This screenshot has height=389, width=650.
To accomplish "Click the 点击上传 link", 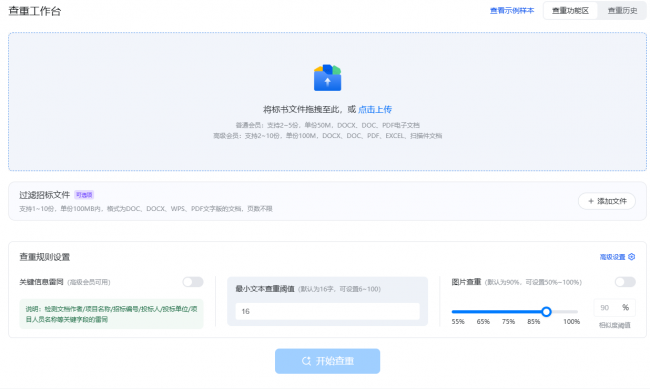I will coord(375,109).
